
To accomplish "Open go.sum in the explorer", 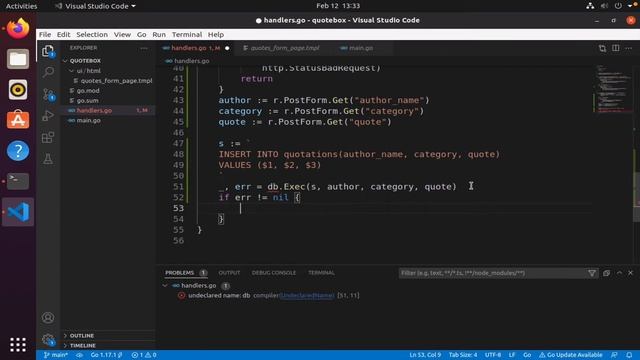I will click(x=87, y=100).
